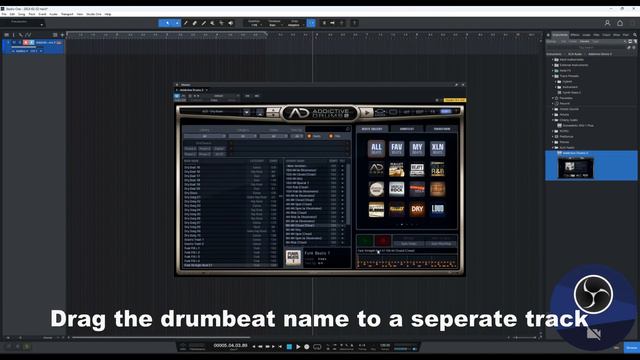The width and height of the screenshot is (640, 360).
Task: Click the Funk Beats 1 pack thumbnail
Action: point(293,258)
